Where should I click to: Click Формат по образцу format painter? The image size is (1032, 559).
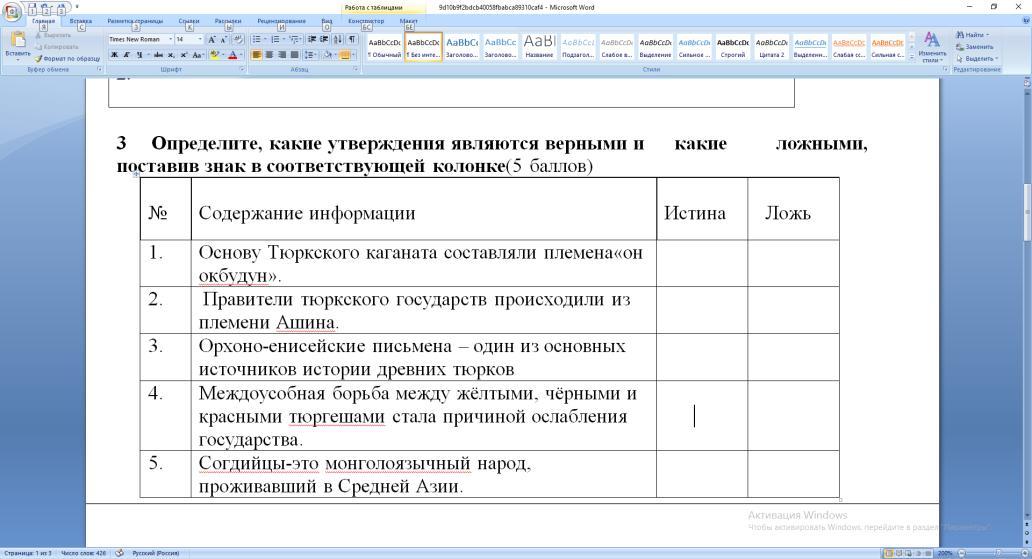(68, 59)
